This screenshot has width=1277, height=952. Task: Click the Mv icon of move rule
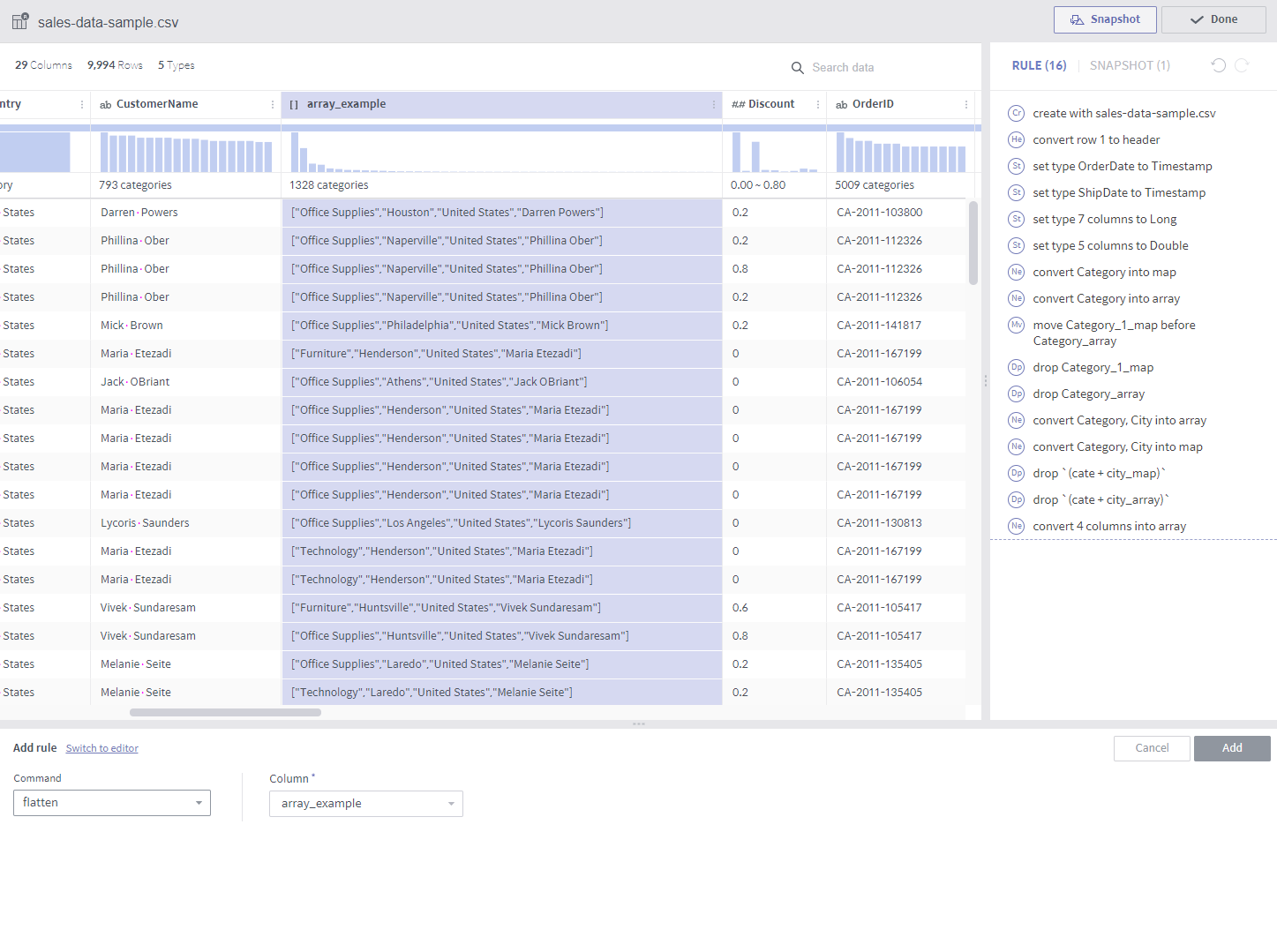click(x=1017, y=325)
